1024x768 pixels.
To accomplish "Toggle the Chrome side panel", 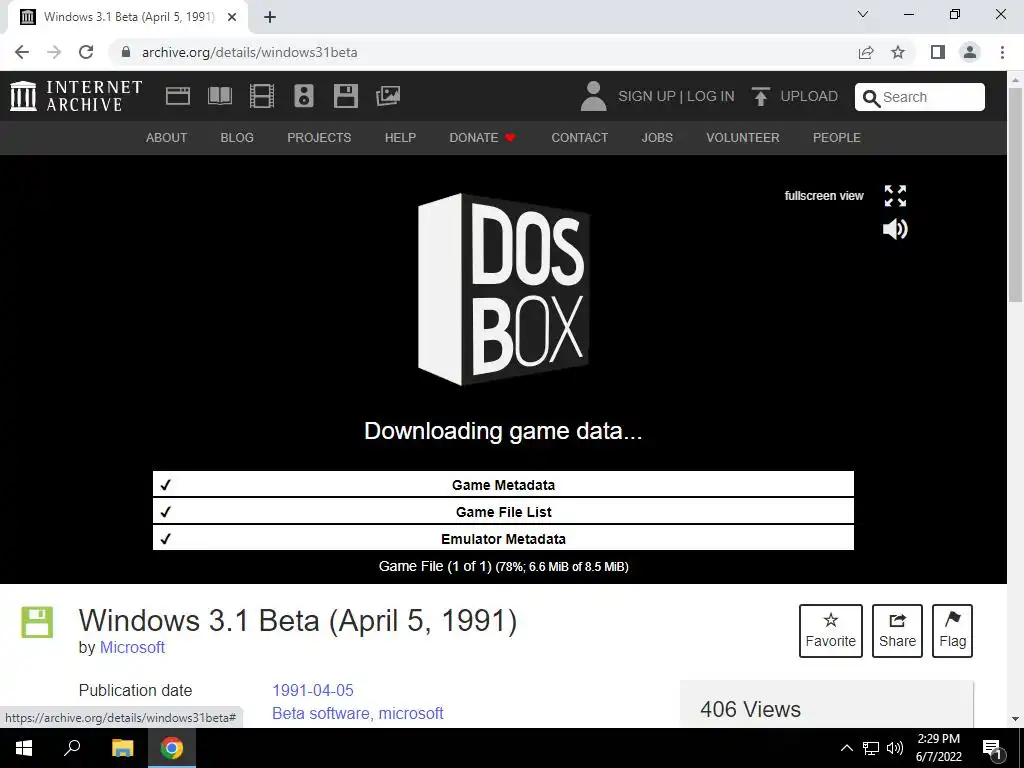I will 938,52.
